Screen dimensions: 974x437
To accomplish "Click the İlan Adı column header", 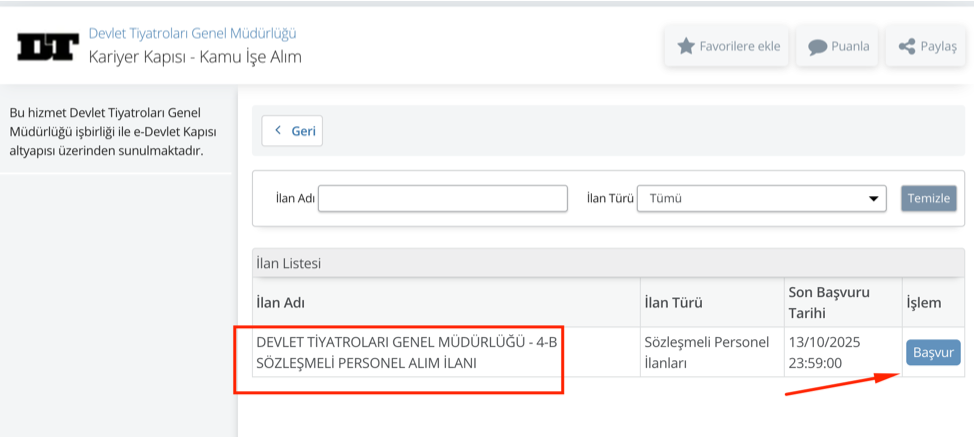I will (282, 302).
